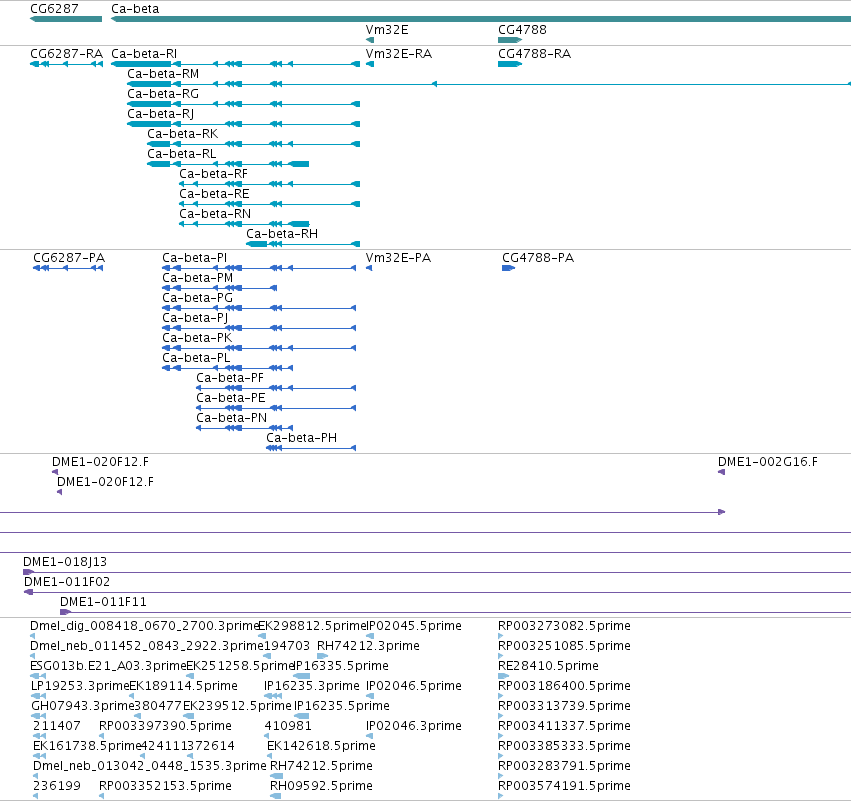Click the Ca-beta-PN CDS label
The image size is (851, 801).
[231, 418]
